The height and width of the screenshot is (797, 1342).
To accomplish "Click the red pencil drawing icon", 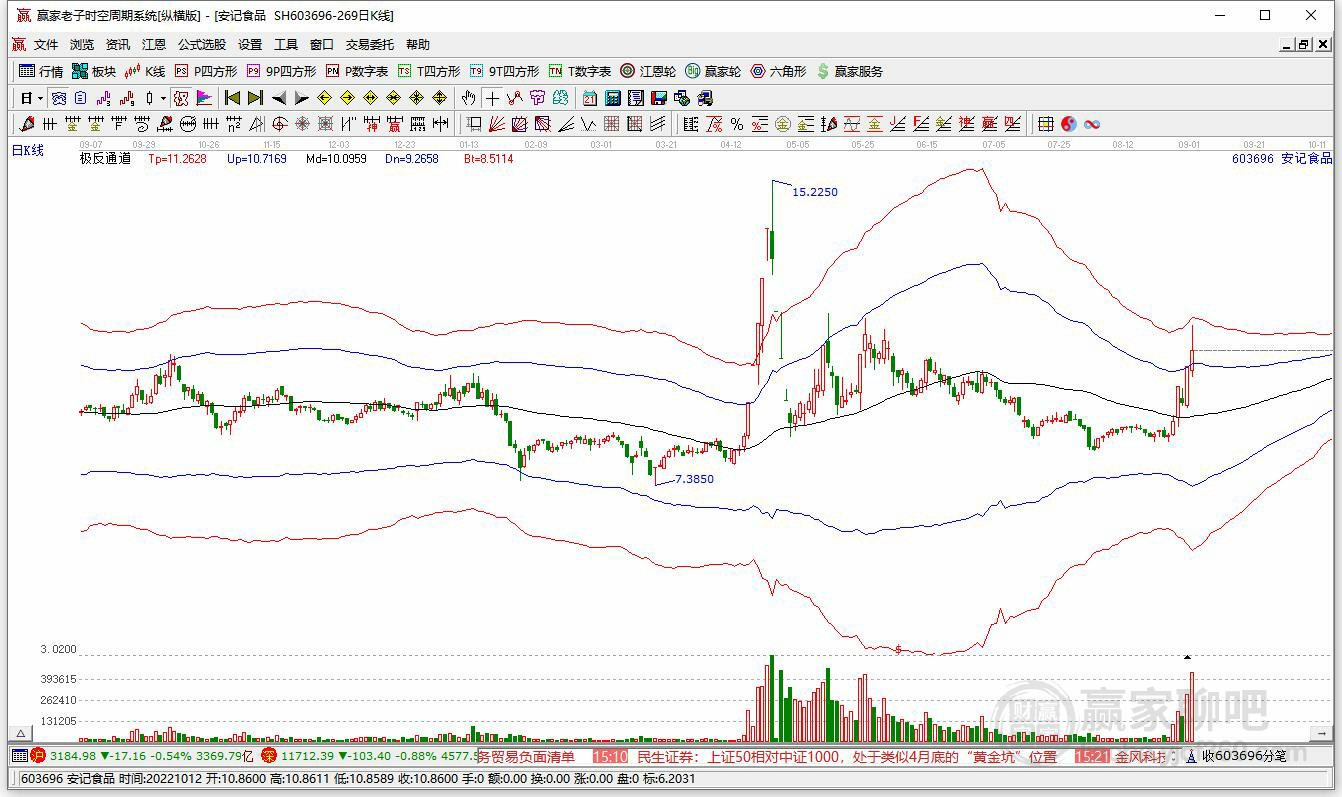I will [x=25, y=124].
